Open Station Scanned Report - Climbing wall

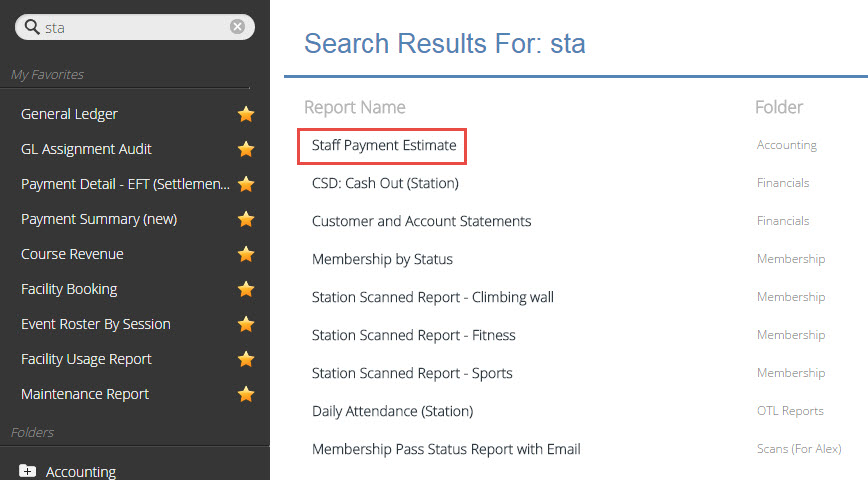[x=433, y=297]
